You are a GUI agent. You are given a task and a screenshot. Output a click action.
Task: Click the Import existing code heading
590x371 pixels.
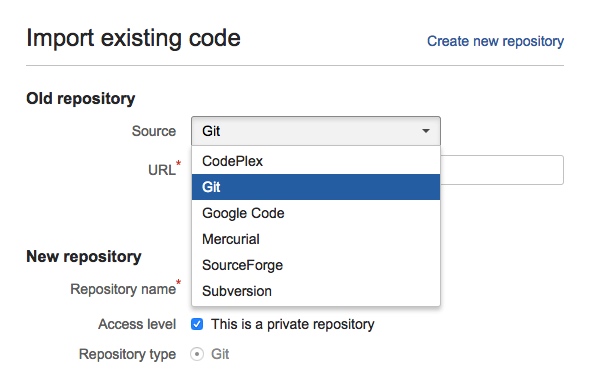(133, 38)
